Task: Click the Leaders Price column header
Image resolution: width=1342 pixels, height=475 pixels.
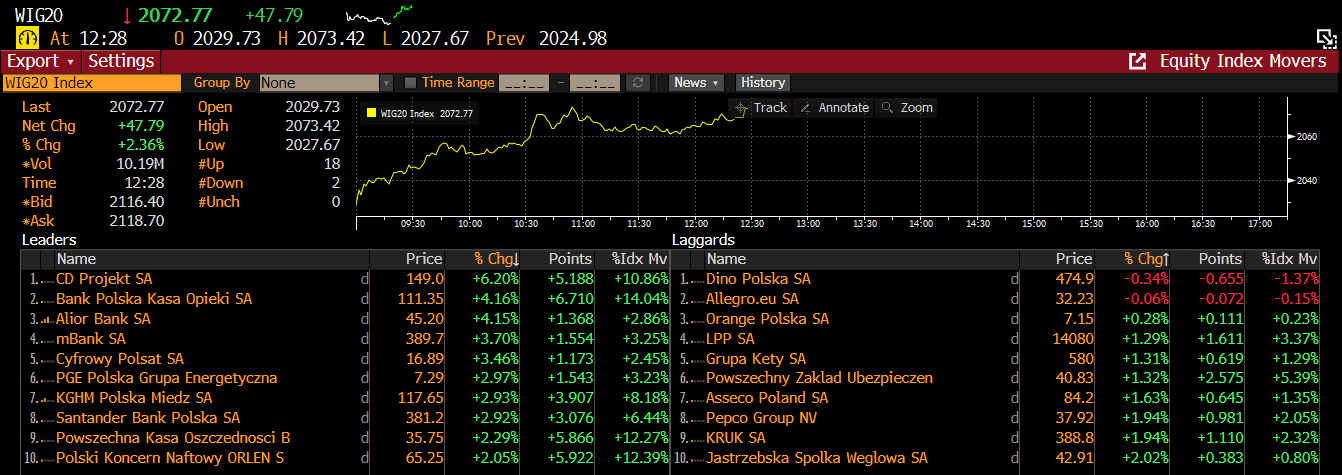Action: (408, 259)
